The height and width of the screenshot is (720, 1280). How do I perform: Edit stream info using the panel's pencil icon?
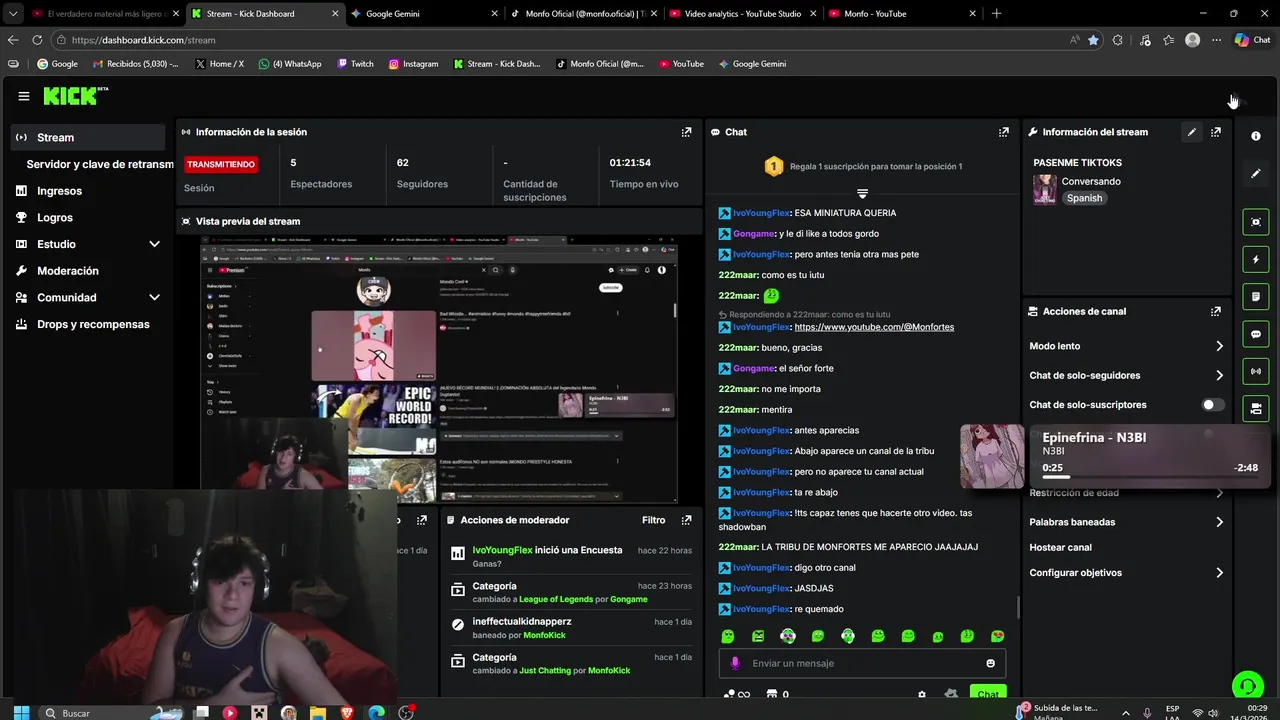(x=1192, y=132)
